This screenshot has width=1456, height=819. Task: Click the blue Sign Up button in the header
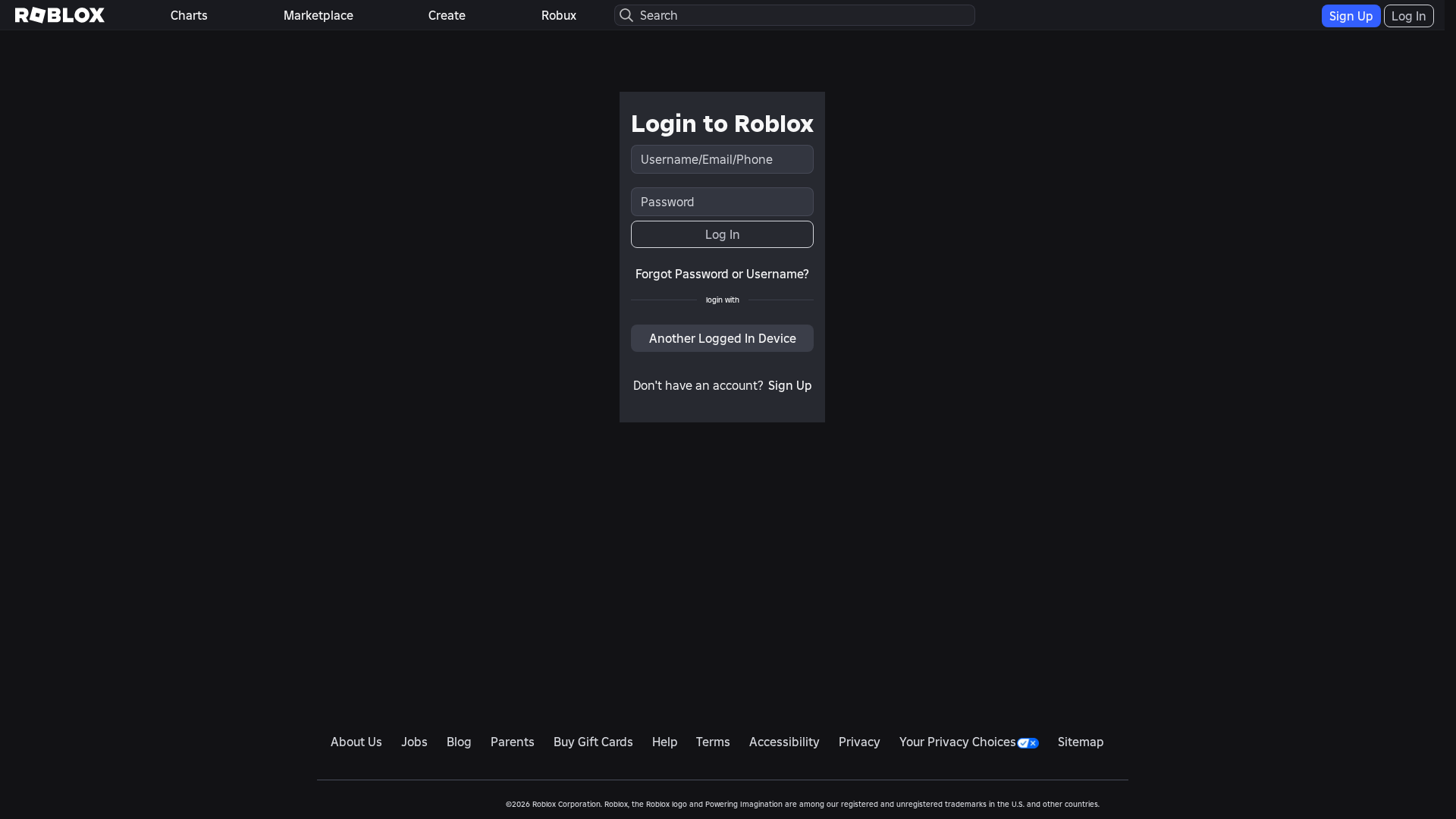(x=1350, y=15)
